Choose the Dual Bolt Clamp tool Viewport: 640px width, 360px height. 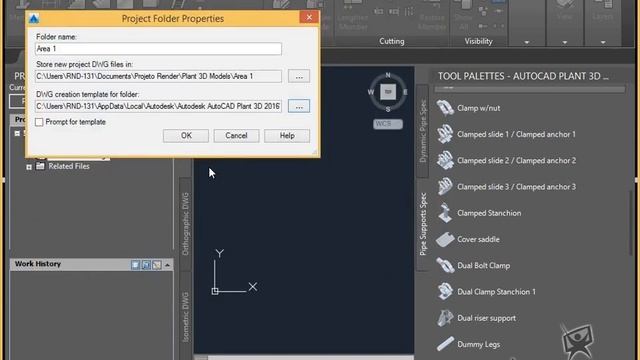point(473,266)
